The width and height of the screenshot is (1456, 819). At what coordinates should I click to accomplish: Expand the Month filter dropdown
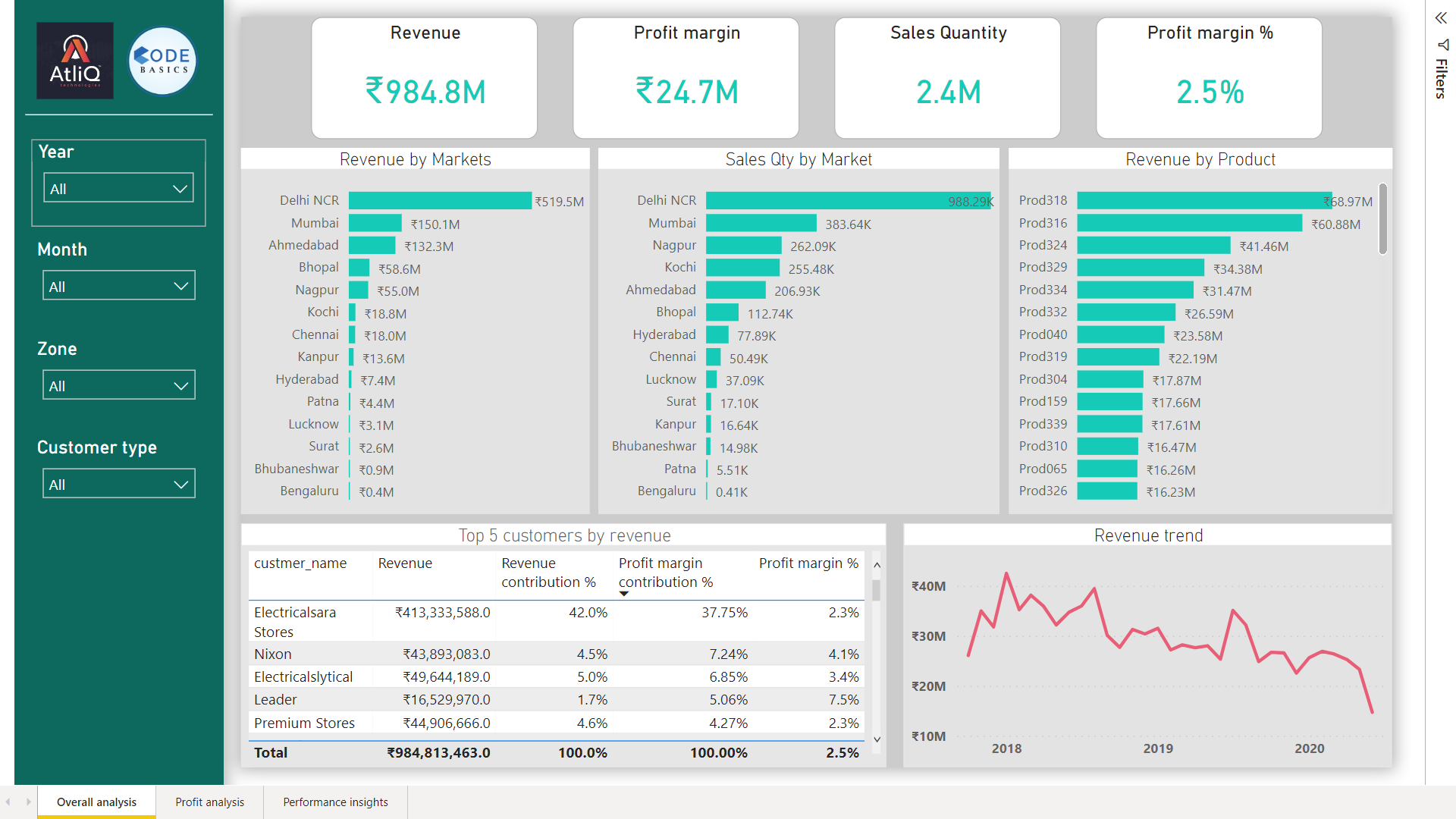[x=180, y=285]
